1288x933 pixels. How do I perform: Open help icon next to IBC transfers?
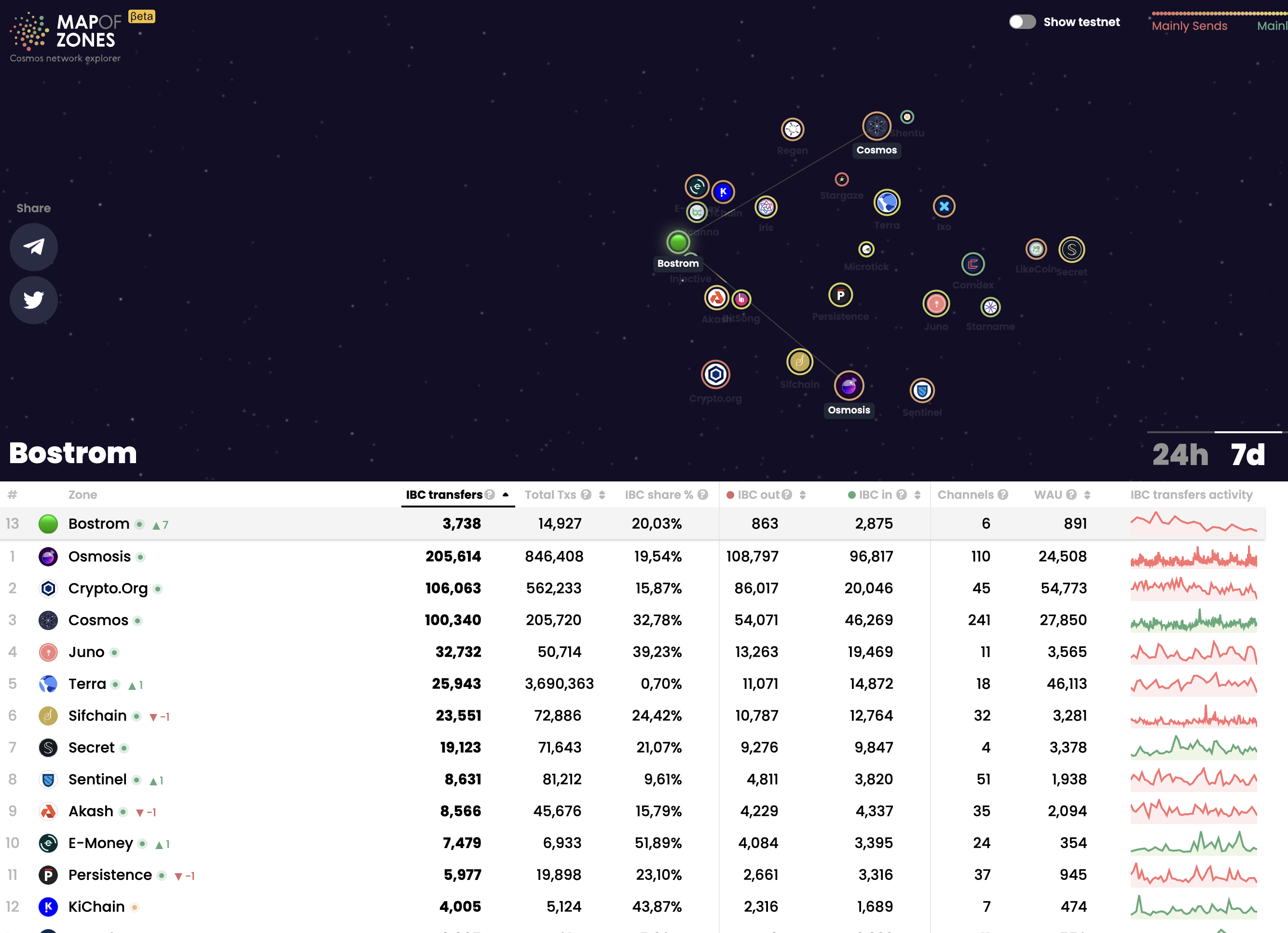490,494
